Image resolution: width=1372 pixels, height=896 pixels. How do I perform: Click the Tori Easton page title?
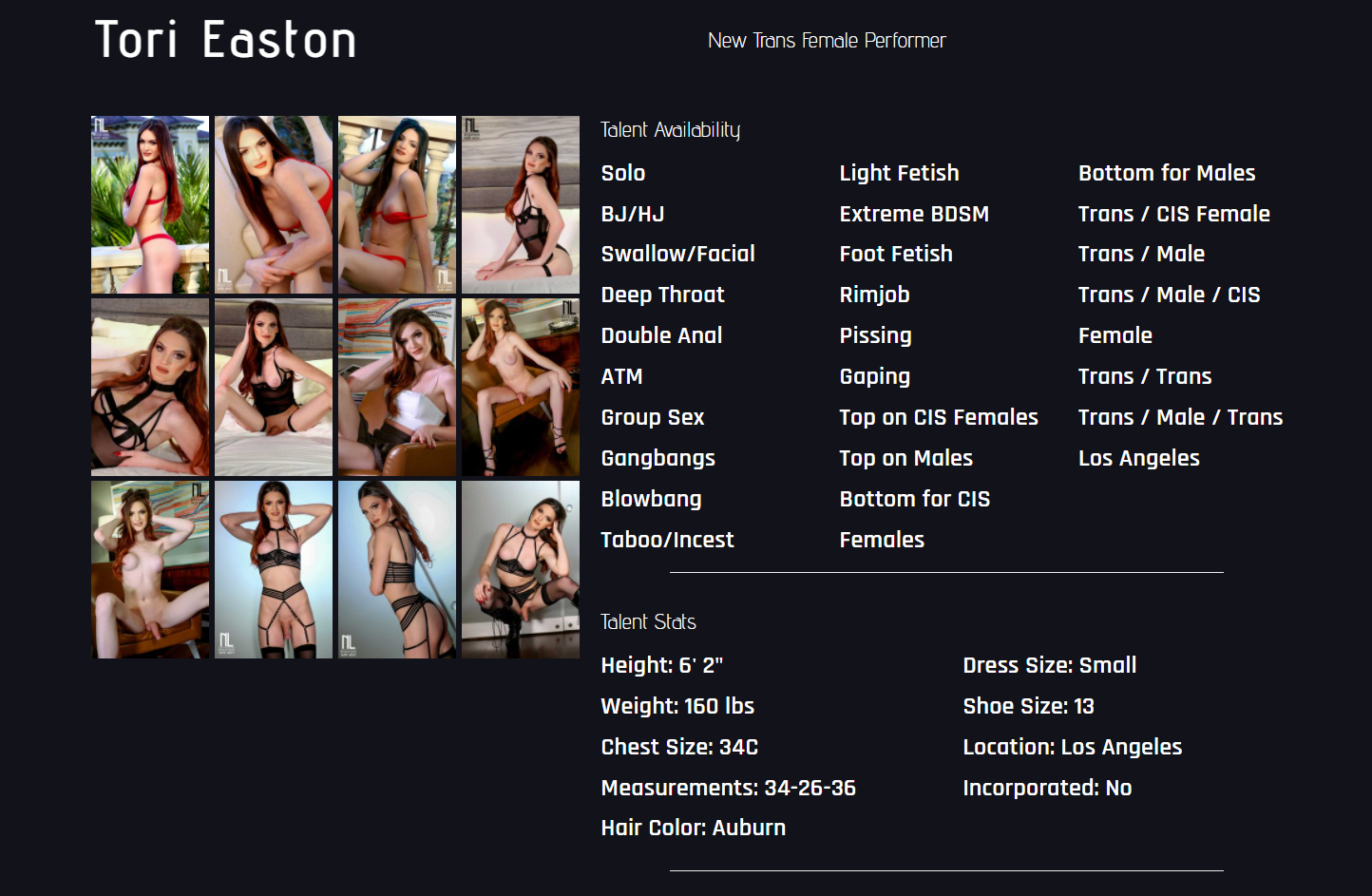(225, 40)
